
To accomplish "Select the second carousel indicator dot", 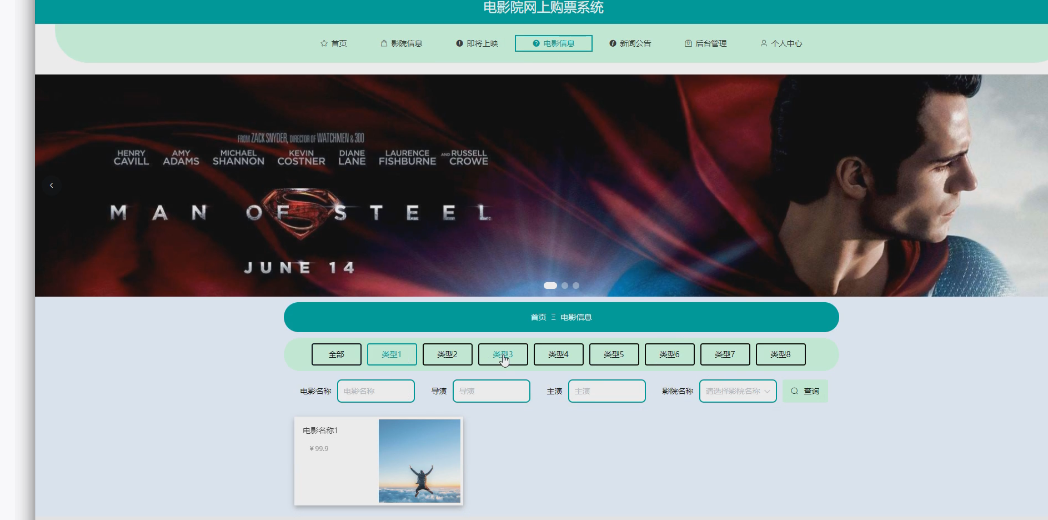I will click(x=565, y=285).
